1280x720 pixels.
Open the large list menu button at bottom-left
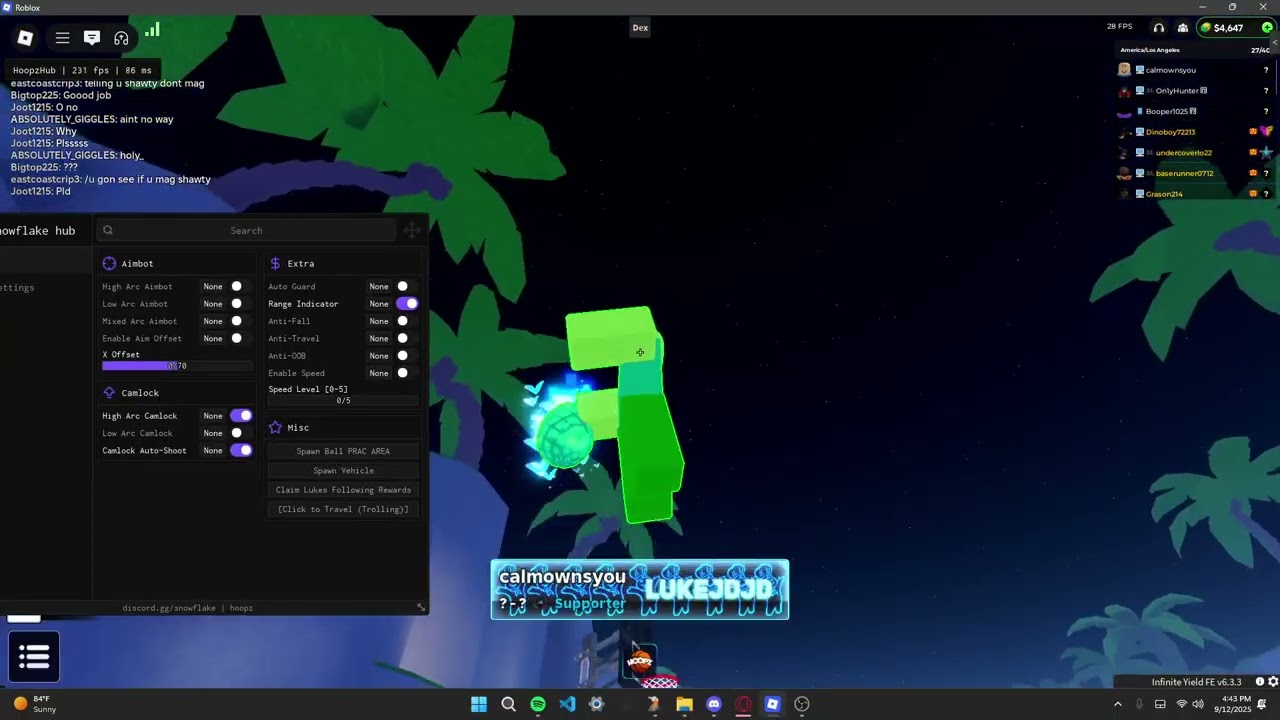[x=34, y=657]
